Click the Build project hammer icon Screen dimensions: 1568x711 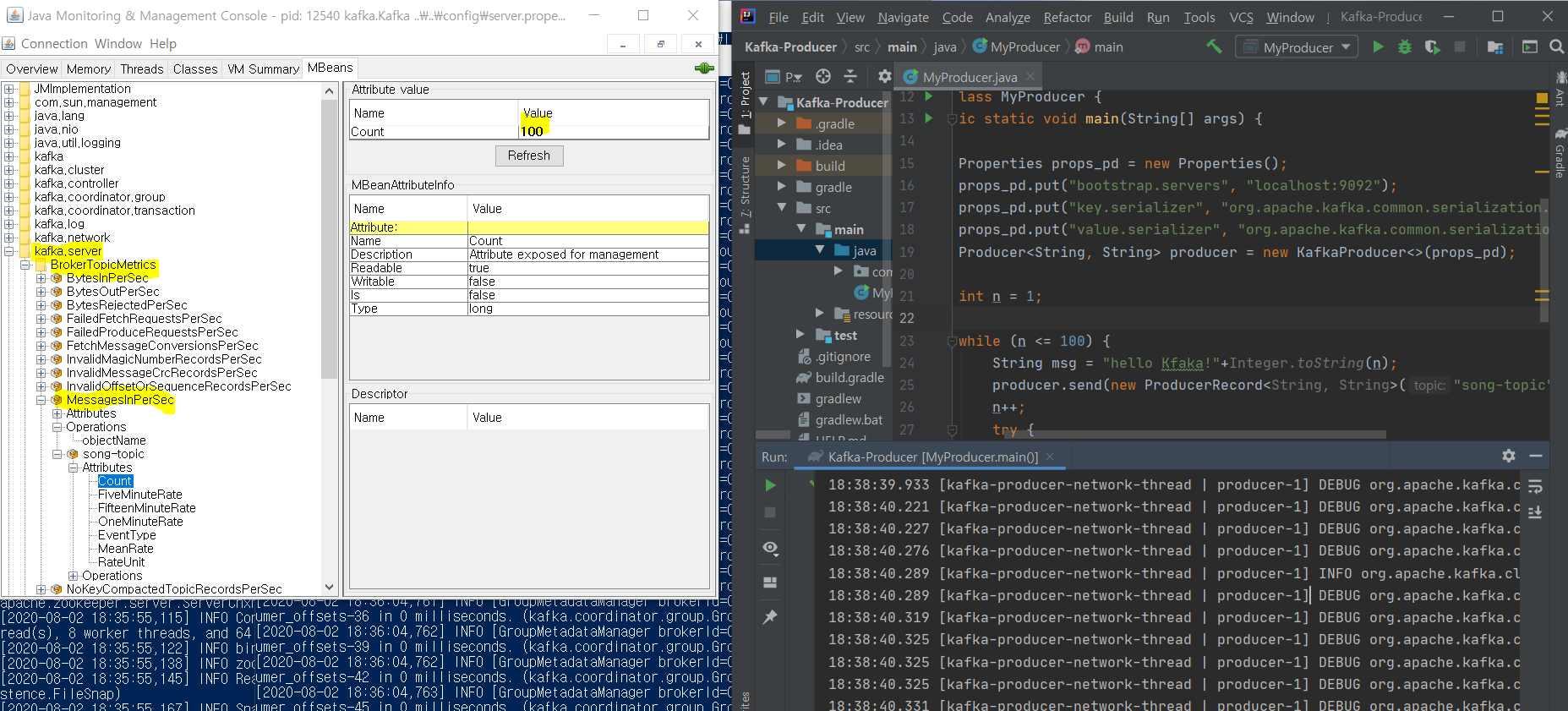(x=1214, y=46)
